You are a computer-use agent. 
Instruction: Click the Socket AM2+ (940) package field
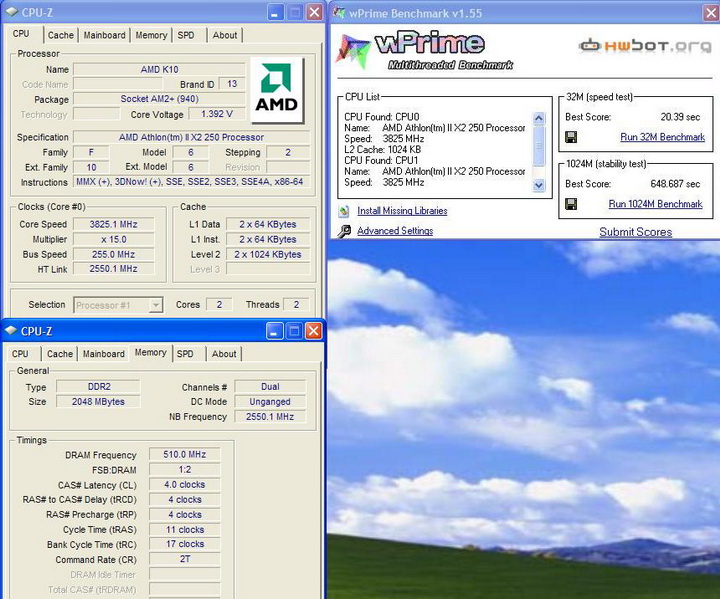[159, 99]
